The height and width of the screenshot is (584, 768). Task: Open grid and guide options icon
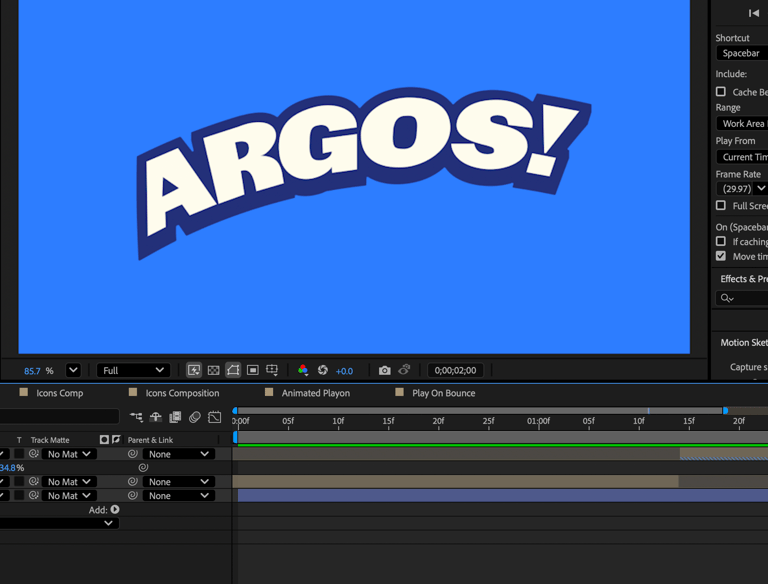pos(272,370)
